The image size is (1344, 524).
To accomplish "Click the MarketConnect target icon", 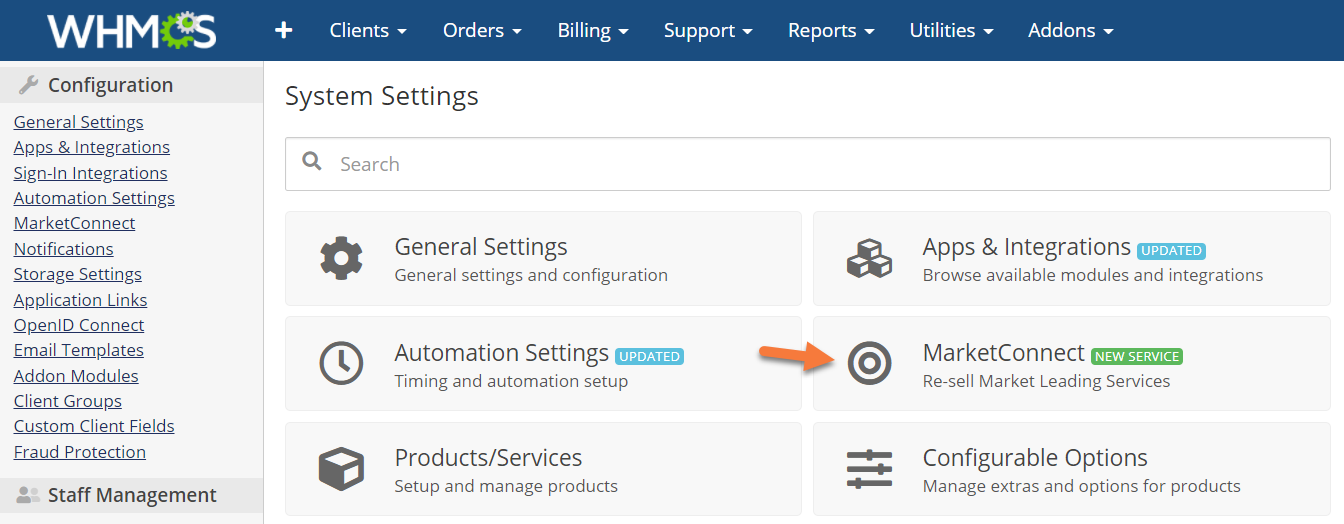I will pyautogui.click(x=869, y=363).
